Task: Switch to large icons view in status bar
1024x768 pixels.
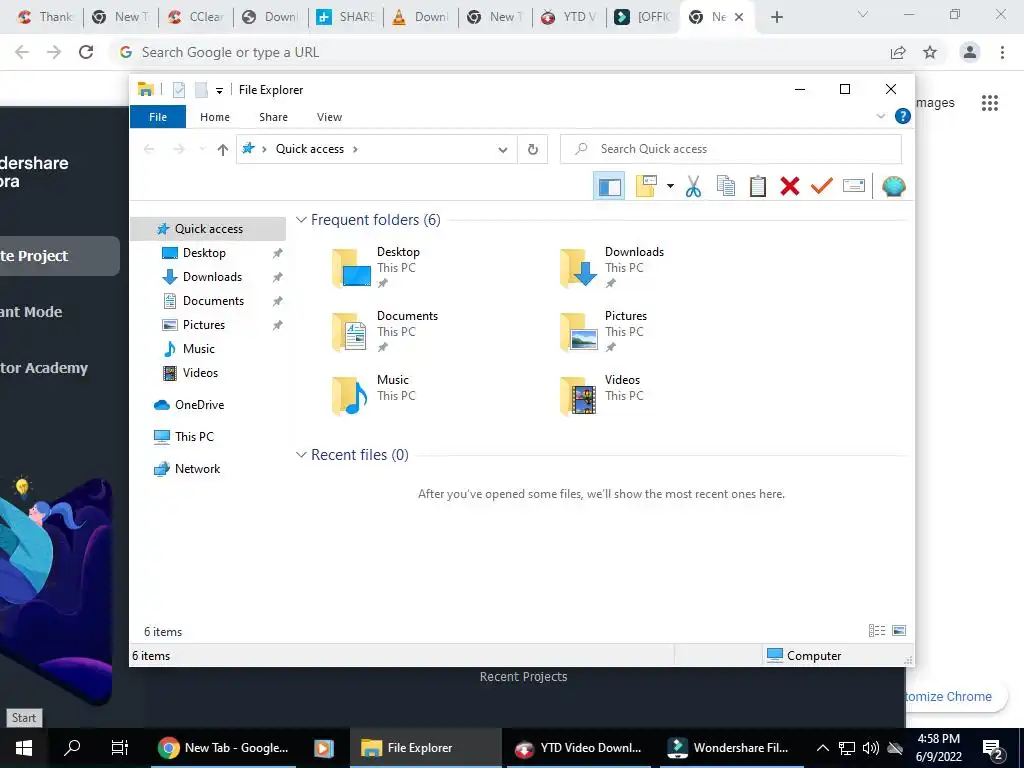Action: pyautogui.click(x=899, y=631)
